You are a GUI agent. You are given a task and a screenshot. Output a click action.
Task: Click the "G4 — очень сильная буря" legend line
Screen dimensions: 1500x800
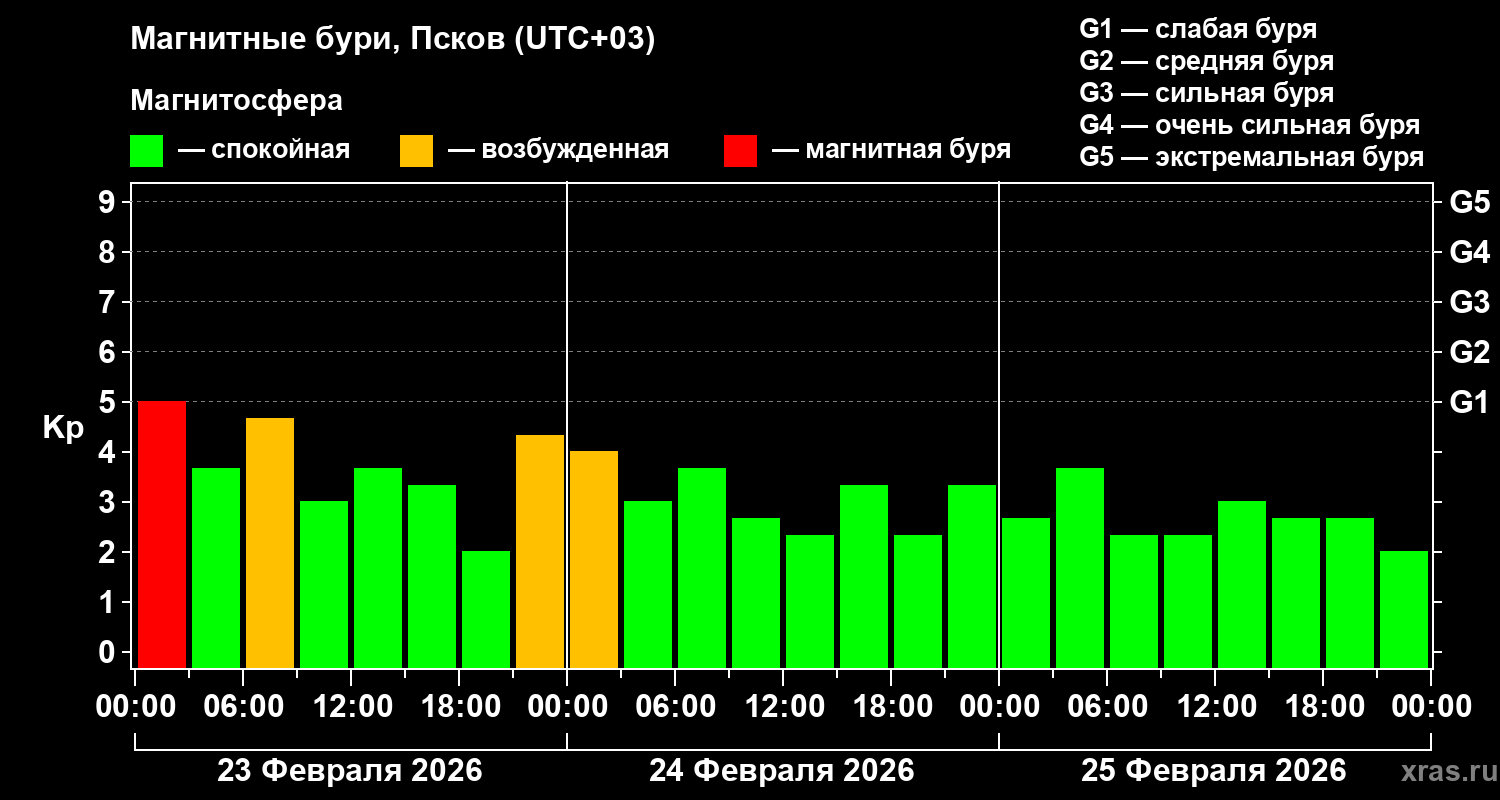1249,125
